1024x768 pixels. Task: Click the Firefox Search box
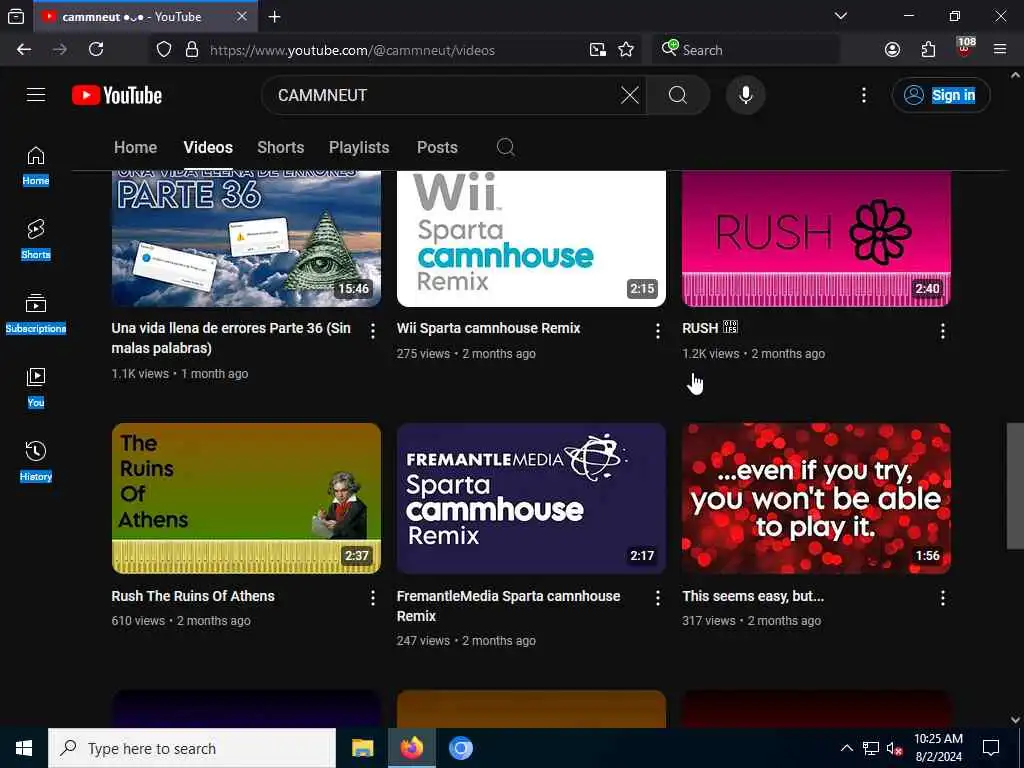tap(746, 50)
